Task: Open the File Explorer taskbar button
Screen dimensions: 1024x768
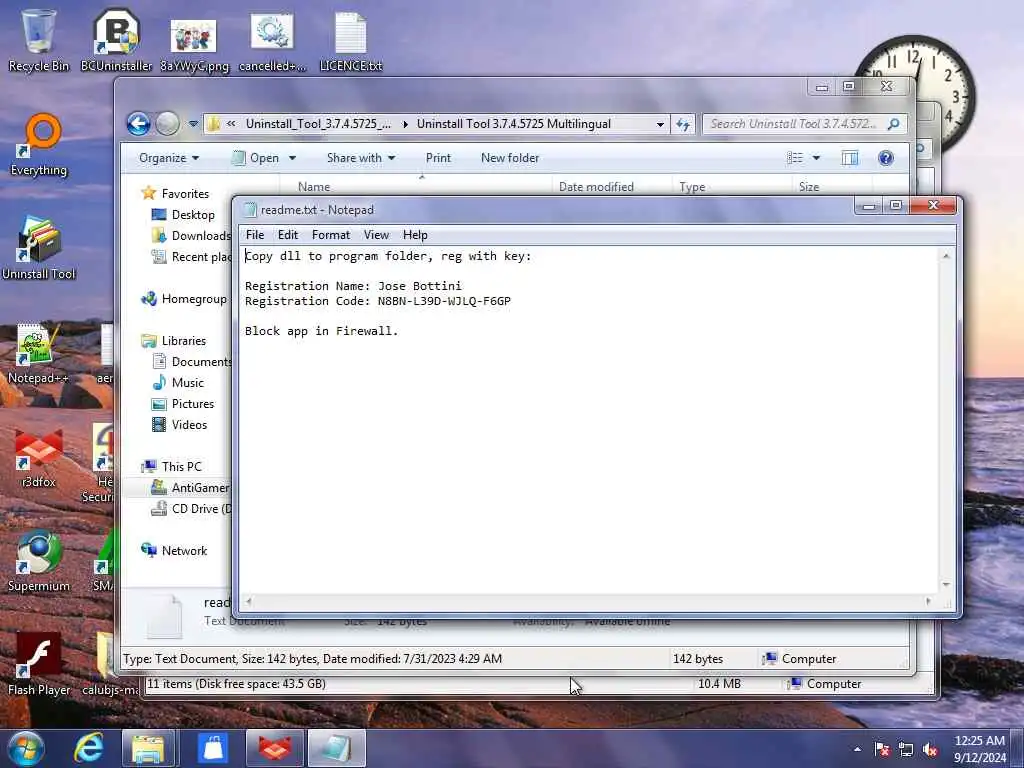Action: (148, 748)
